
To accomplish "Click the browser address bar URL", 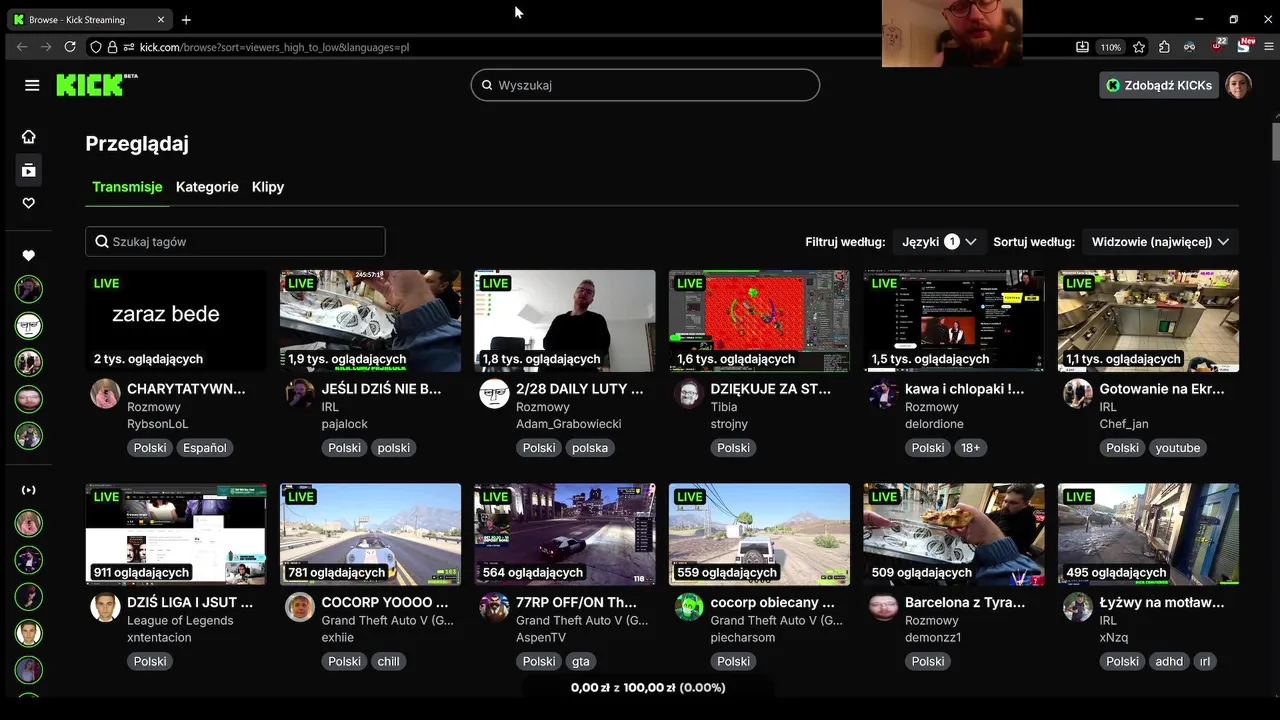I will pos(274,47).
